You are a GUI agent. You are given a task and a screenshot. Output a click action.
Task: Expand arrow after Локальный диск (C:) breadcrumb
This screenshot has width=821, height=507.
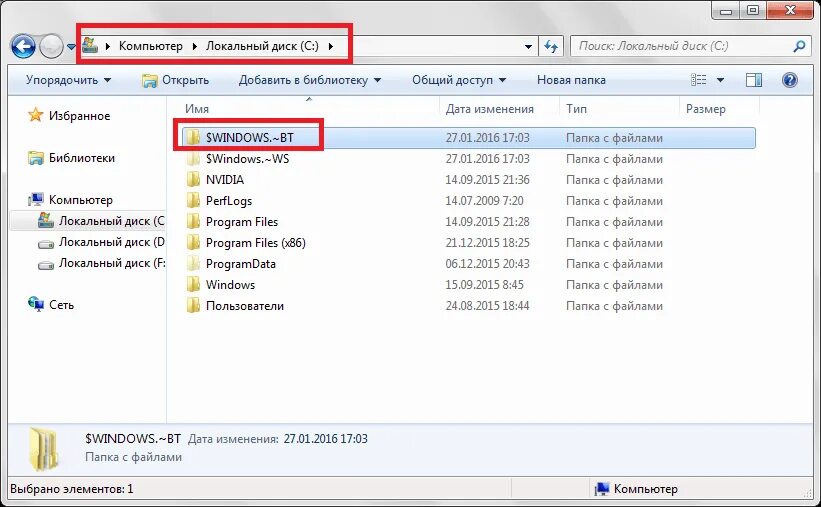(331, 46)
